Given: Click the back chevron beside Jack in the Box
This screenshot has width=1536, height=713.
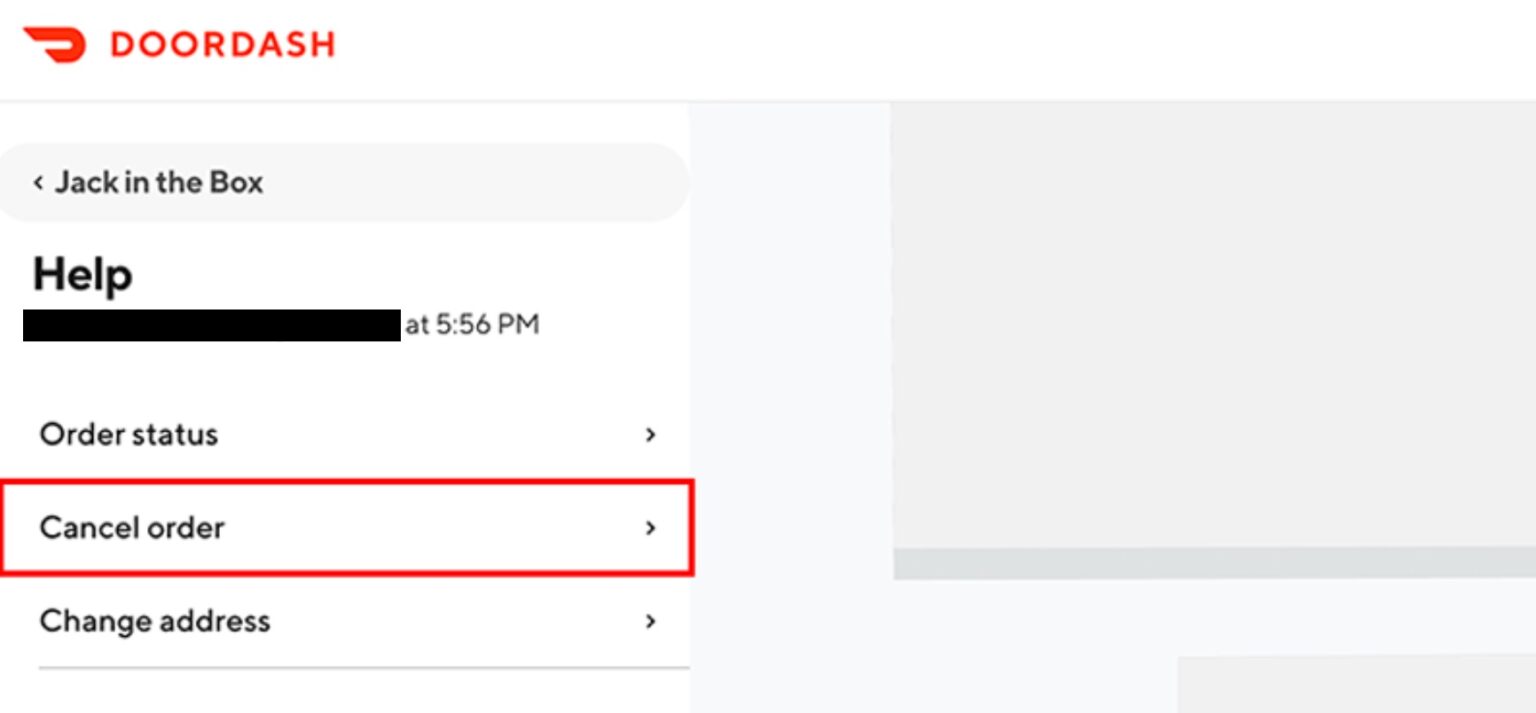Looking at the screenshot, I should click(38, 182).
